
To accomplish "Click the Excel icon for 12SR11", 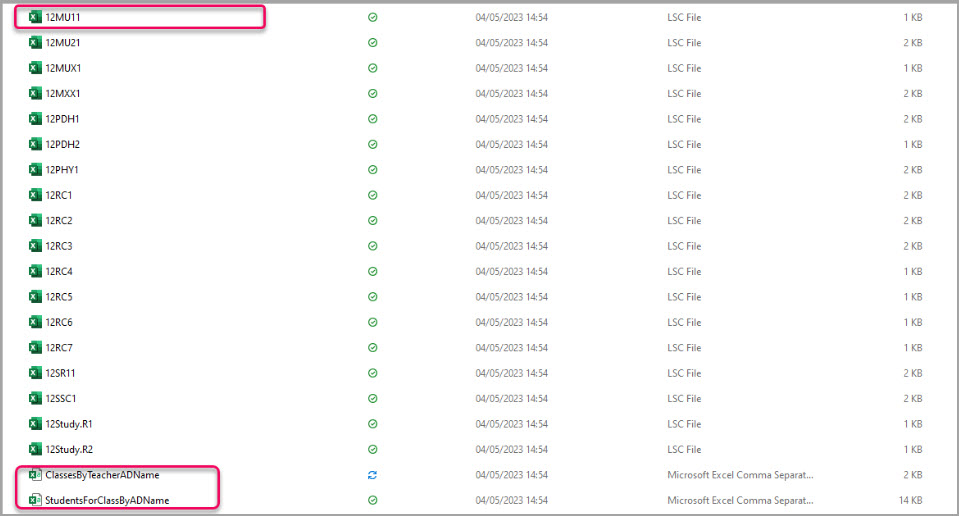I will 35,372.
